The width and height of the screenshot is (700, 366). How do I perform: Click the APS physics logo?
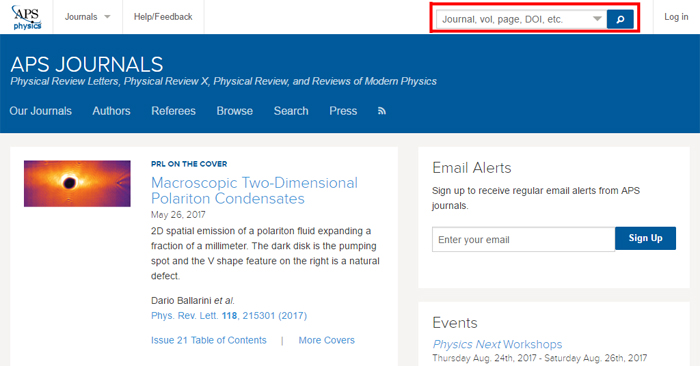(27, 17)
